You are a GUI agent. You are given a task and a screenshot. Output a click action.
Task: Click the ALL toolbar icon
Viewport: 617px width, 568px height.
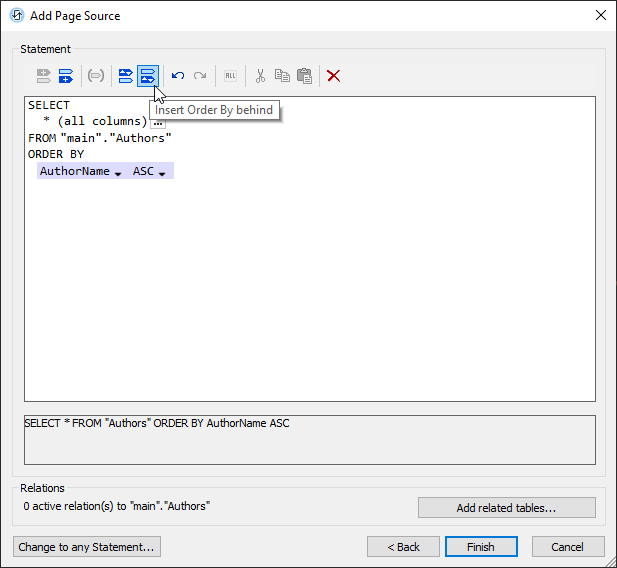click(230, 76)
